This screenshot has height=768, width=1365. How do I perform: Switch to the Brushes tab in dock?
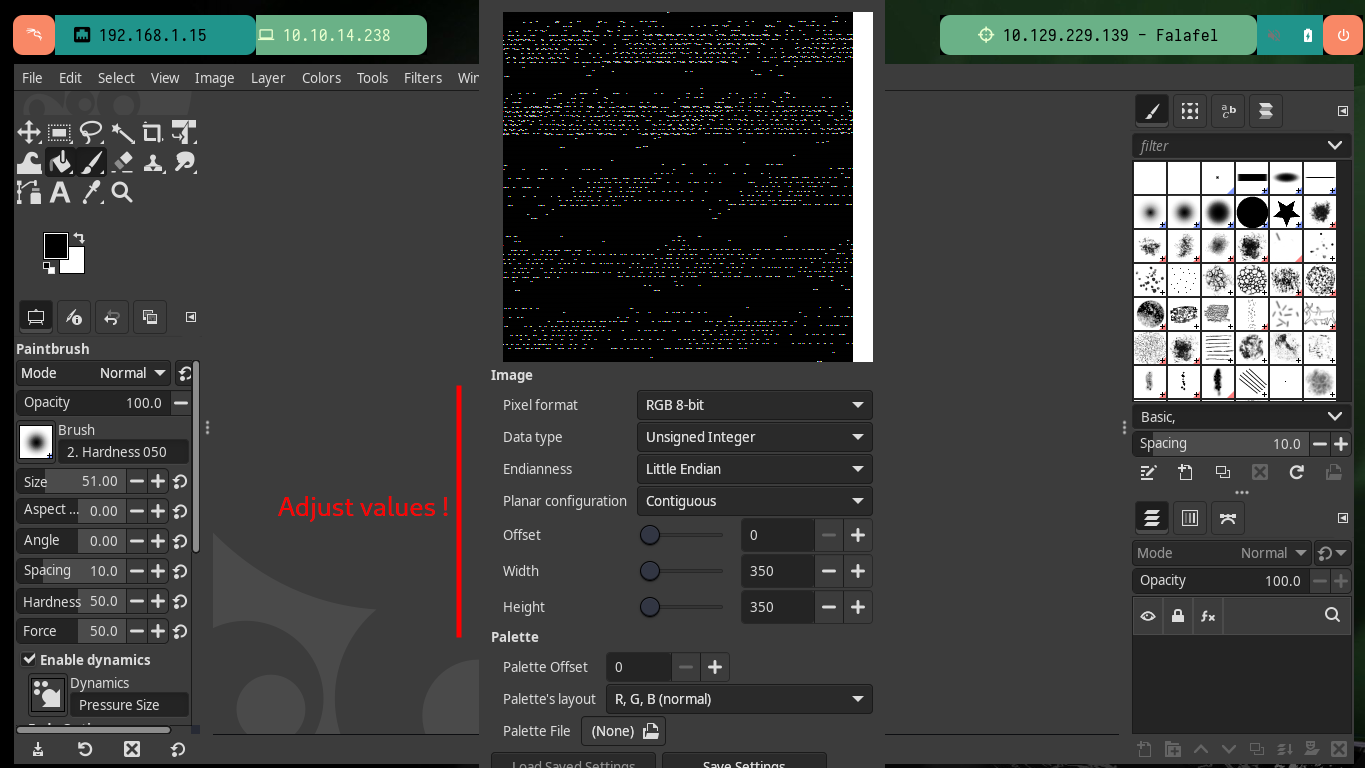(x=1152, y=111)
